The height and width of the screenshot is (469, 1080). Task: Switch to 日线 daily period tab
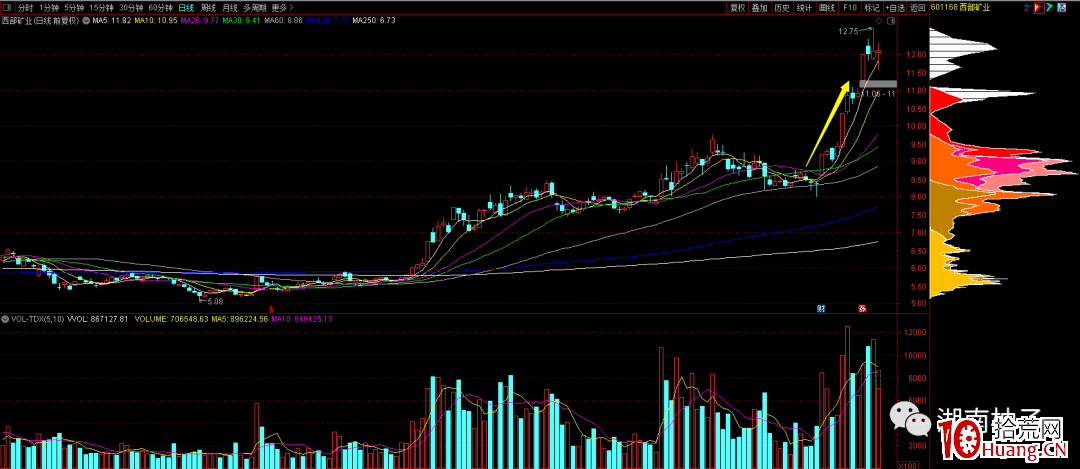pos(186,7)
